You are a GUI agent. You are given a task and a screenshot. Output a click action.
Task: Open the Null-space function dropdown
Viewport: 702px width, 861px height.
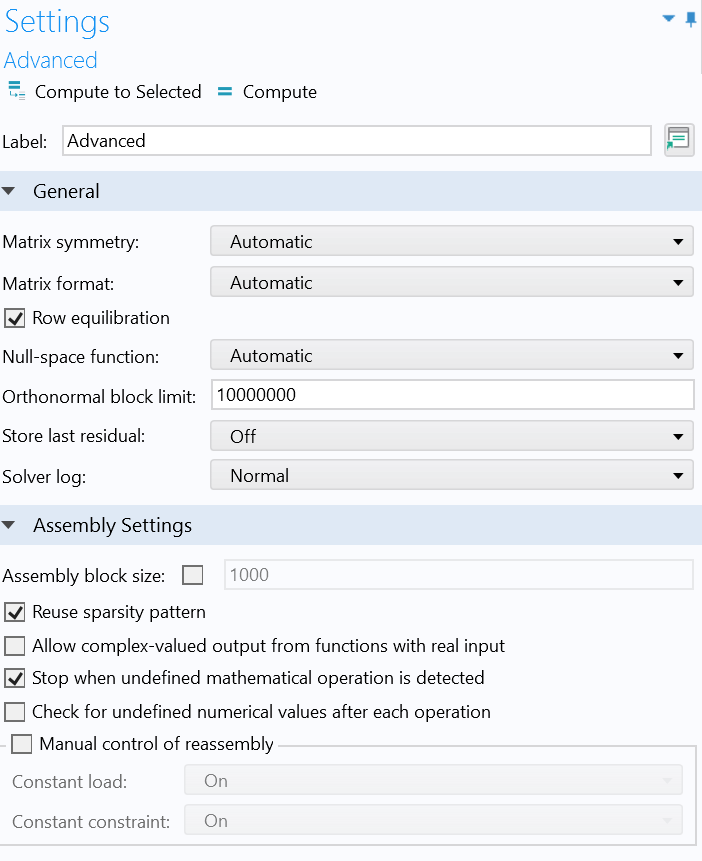point(451,356)
